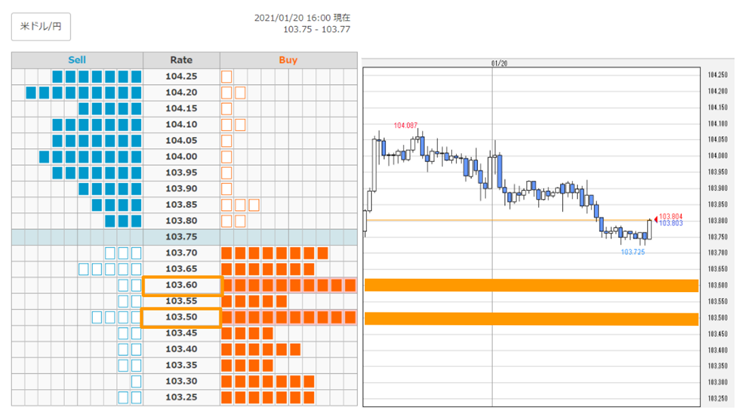This screenshot has width=740, height=416.
Task: Select the 104.20 rate cell
Action: pyautogui.click(x=181, y=93)
